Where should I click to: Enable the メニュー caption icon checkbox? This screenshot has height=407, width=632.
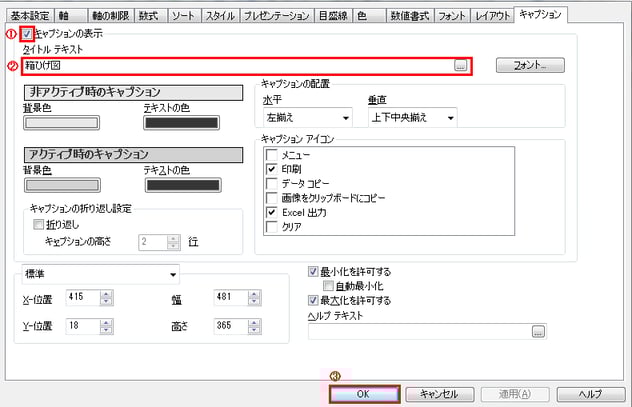pyautogui.click(x=272, y=155)
